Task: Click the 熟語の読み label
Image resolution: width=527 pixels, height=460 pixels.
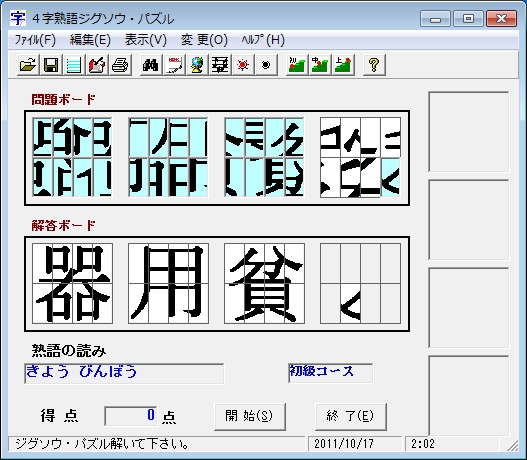Action: tap(69, 351)
